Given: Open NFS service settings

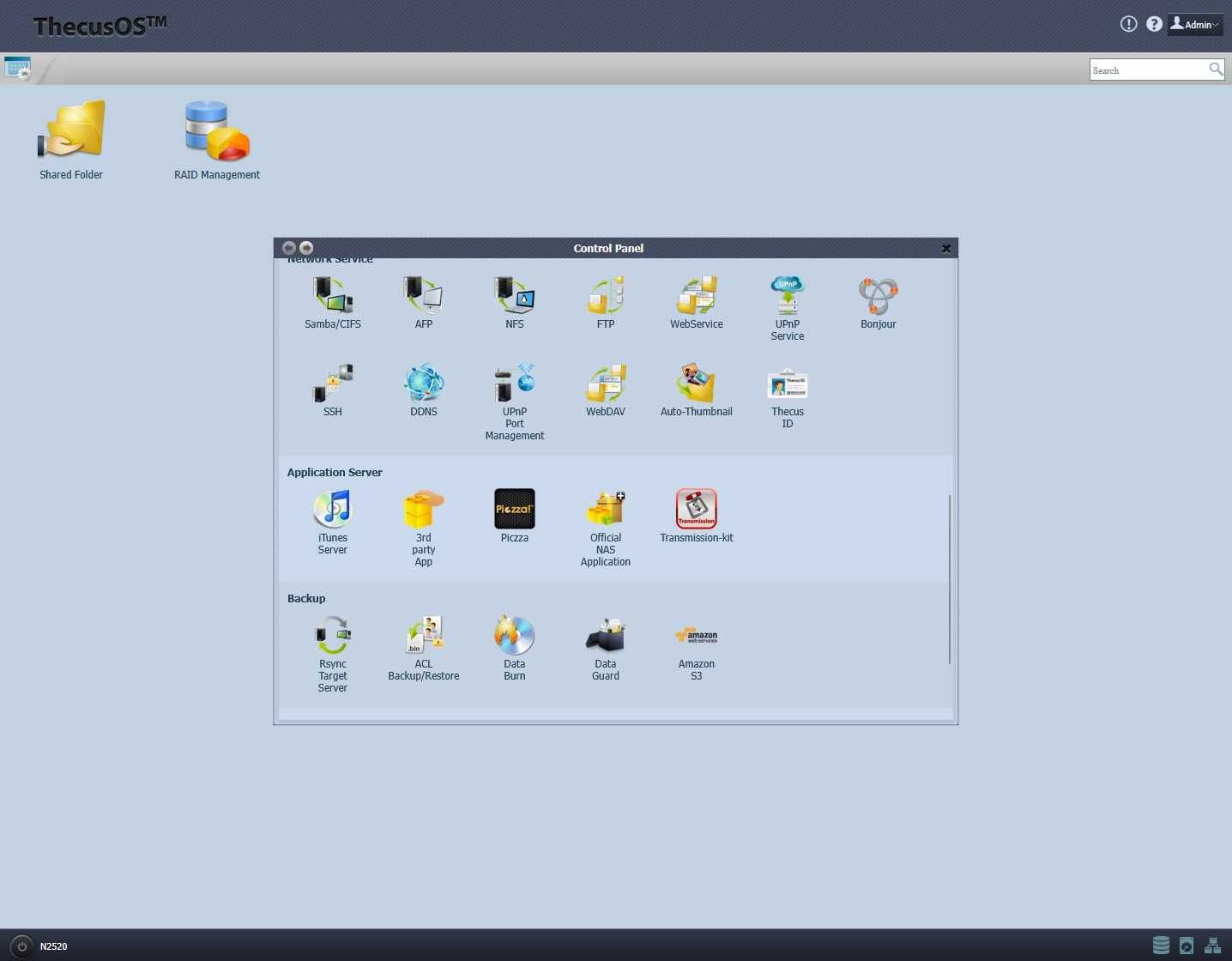Looking at the screenshot, I should (x=515, y=302).
